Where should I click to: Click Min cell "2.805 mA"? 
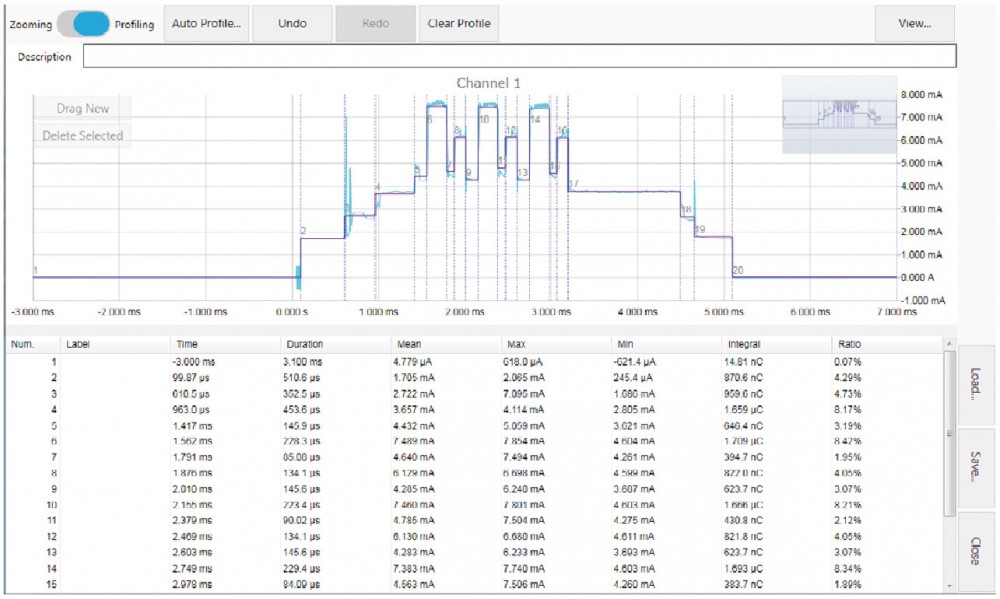(x=635, y=410)
